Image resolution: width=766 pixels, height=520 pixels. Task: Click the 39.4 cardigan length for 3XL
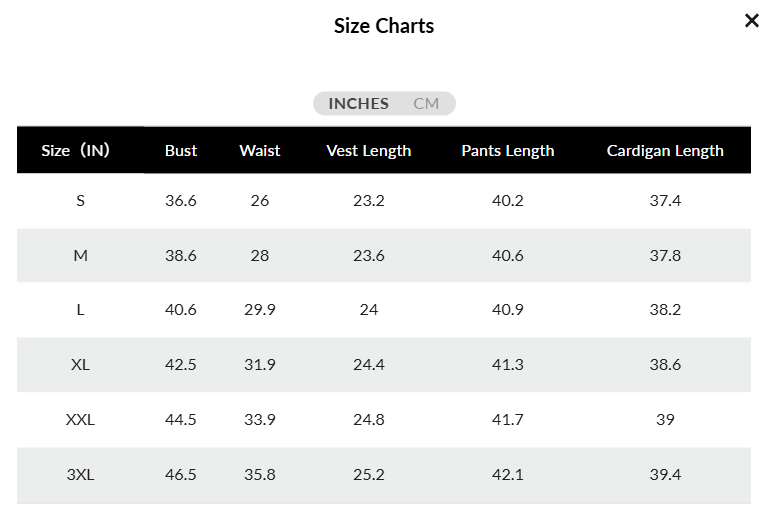[665, 475]
